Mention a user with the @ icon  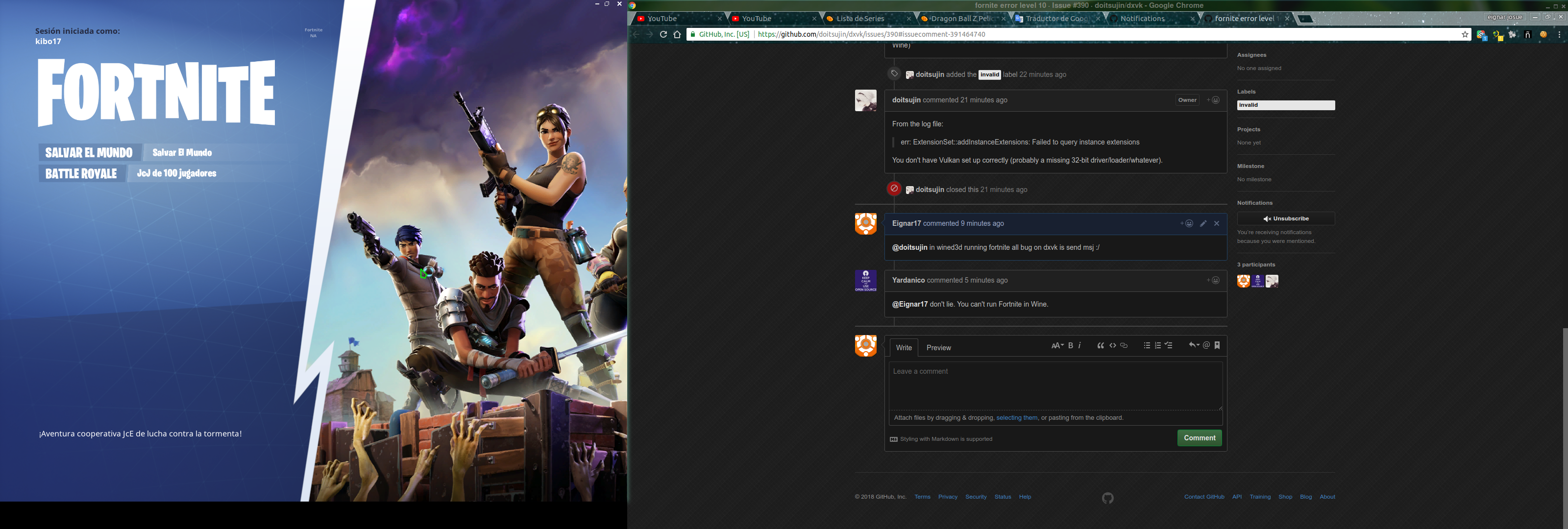1206,345
